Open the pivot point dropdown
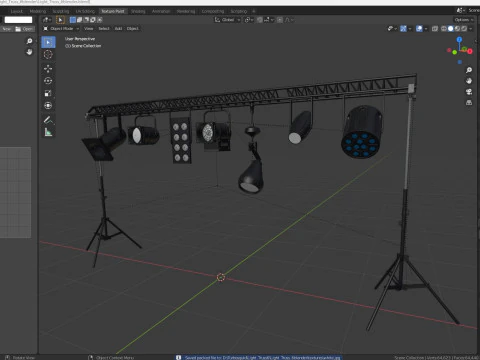Viewport: 480px width, 360px height. click(249, 20)
